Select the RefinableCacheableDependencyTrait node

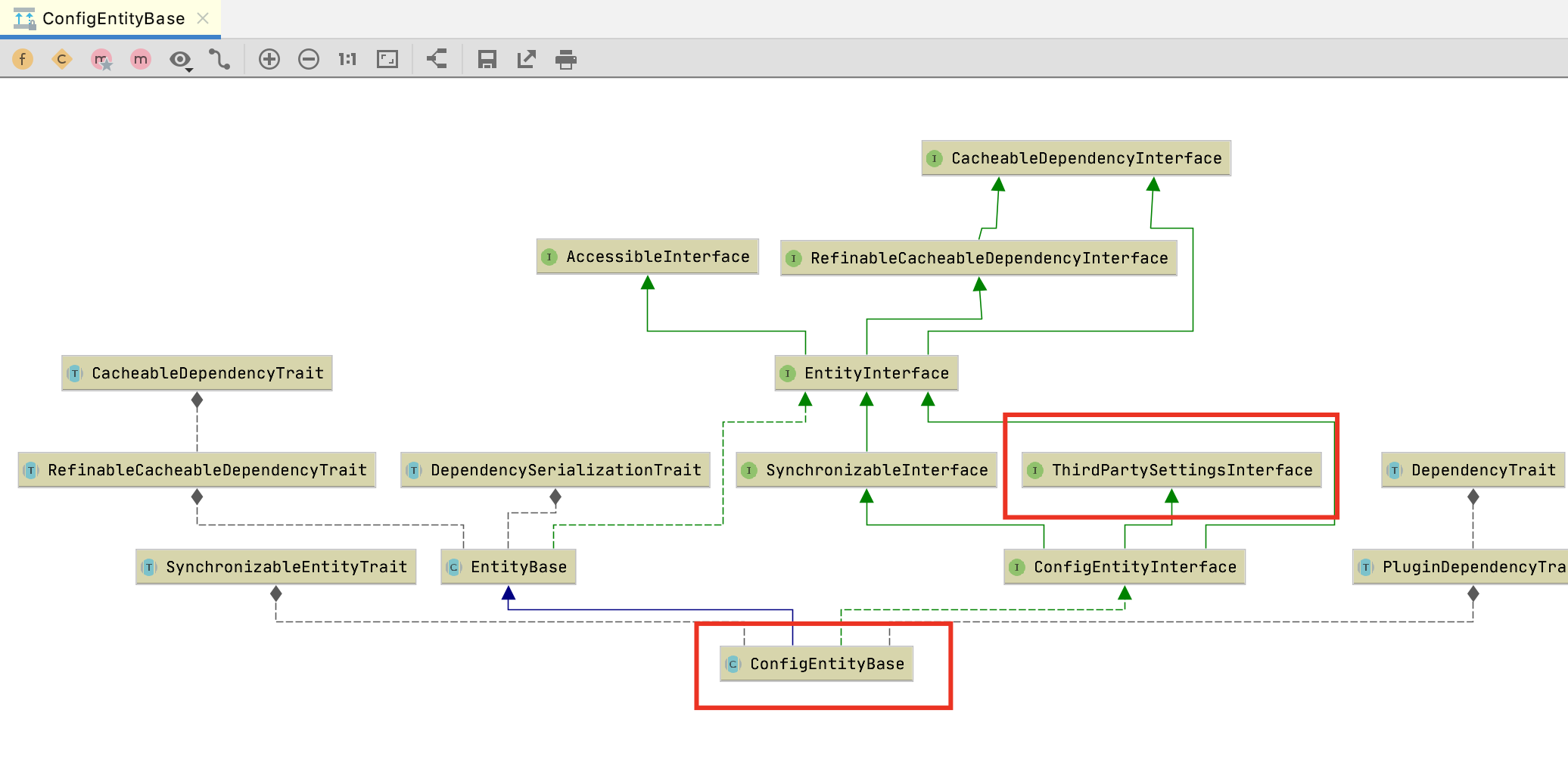(197, 470)
